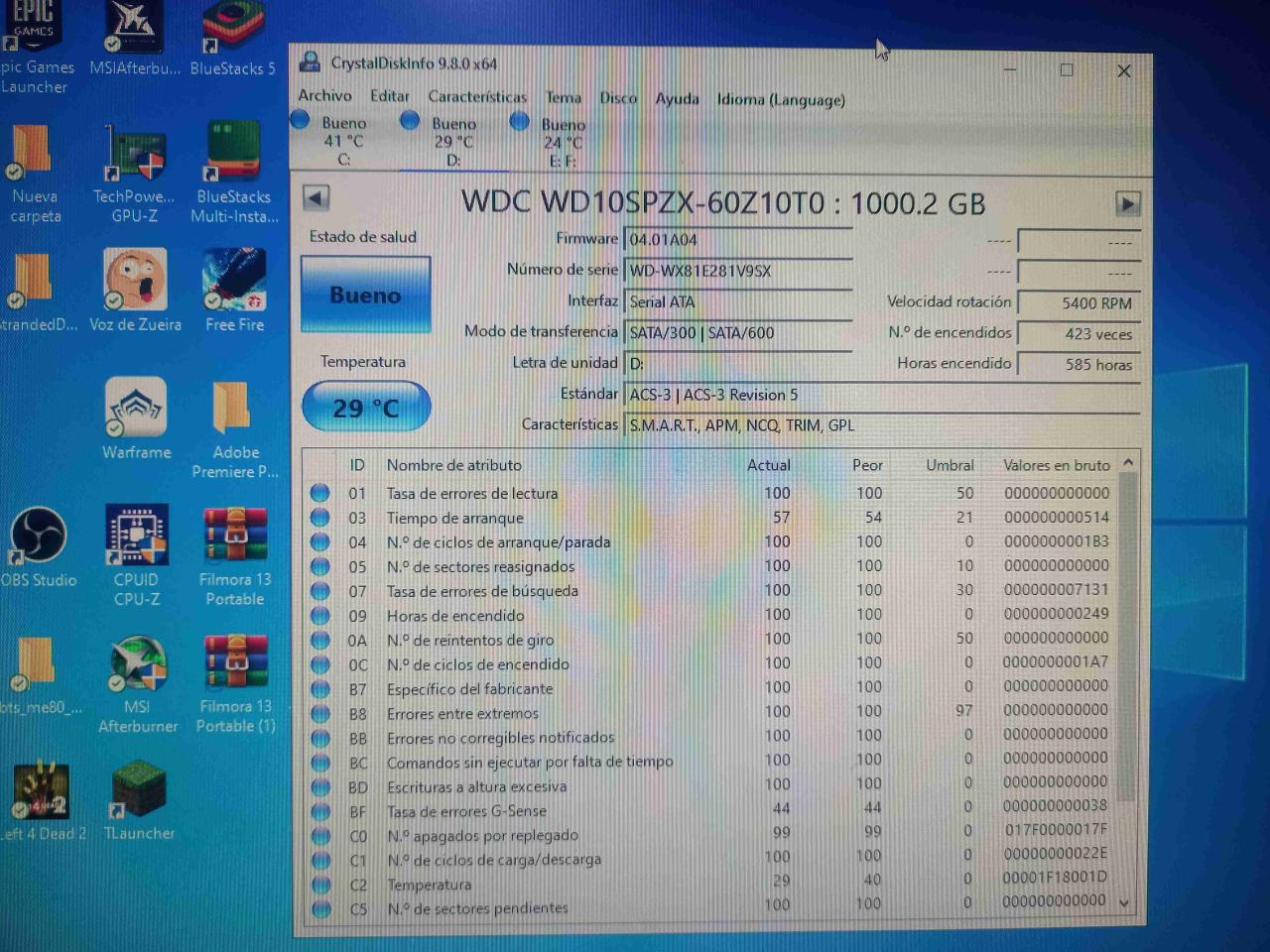Image resolution: width=1270 pixels, height=952 pixels.
Task: Select disk D: tab at 29 °C
Action: pyautogui.click(x=453, y=142)
